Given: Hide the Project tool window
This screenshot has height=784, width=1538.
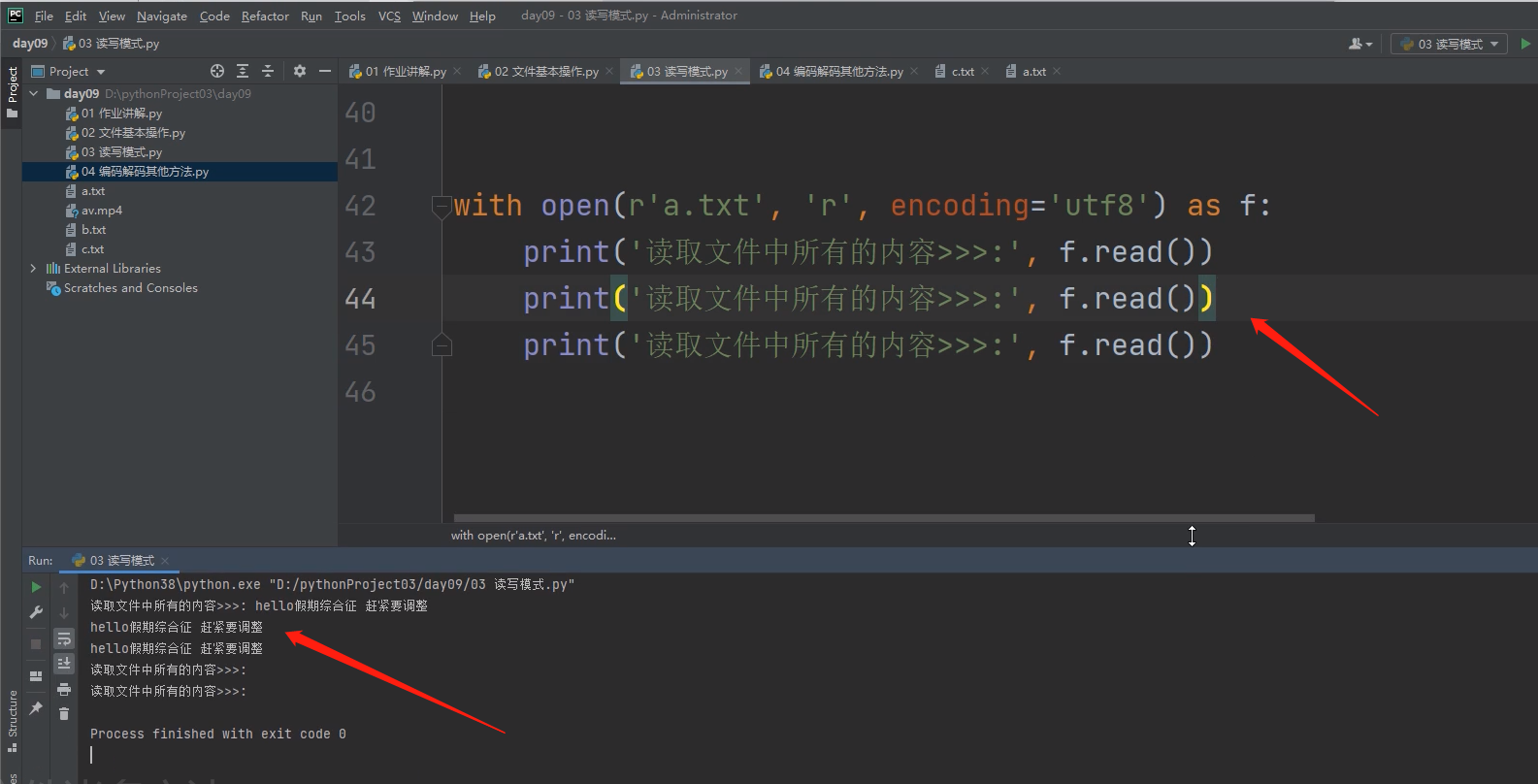Looking at the screenshot, I should (x=325, y=71).
